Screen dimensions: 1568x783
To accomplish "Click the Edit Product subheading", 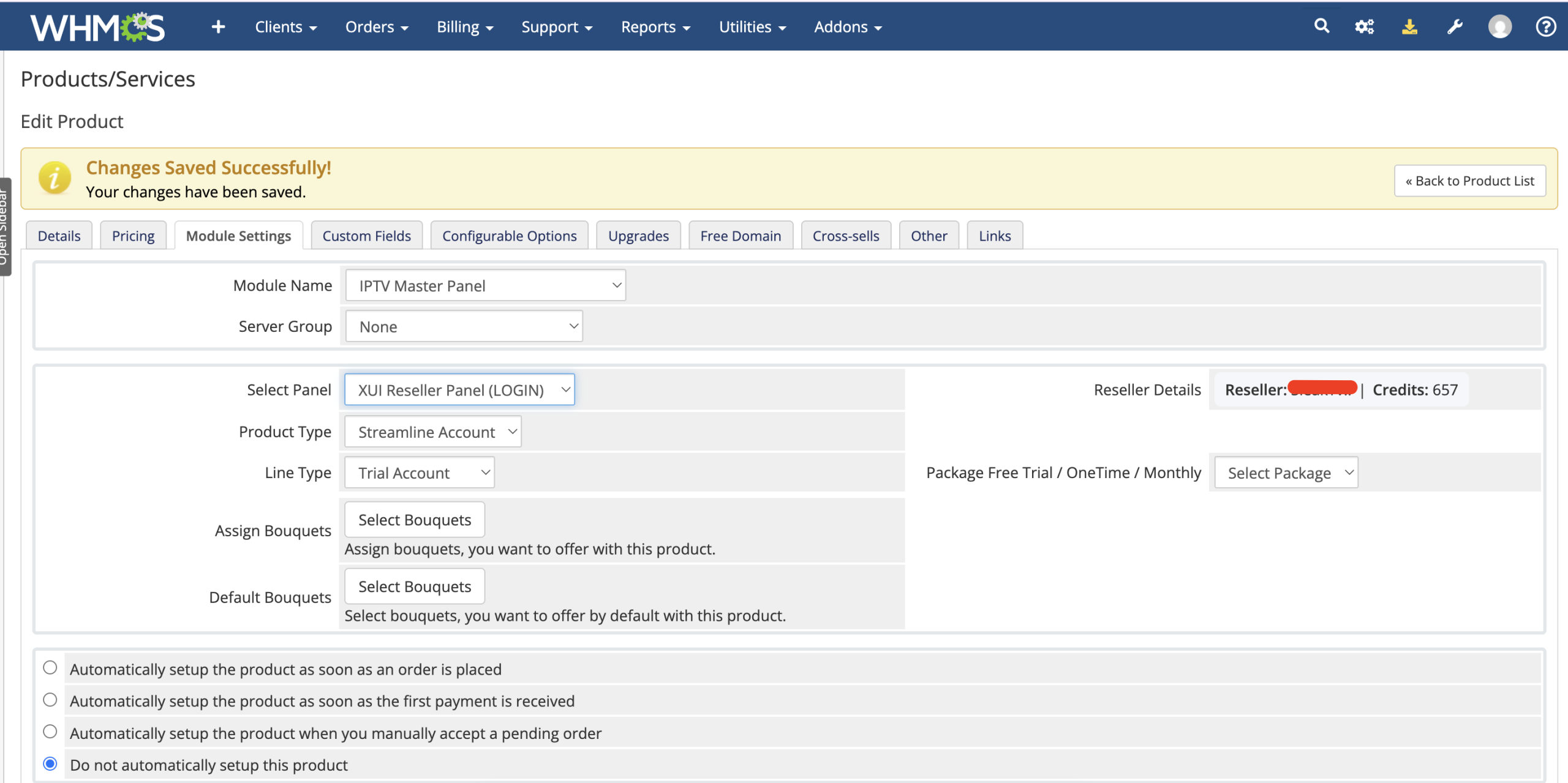I will [x=72, y=121].
